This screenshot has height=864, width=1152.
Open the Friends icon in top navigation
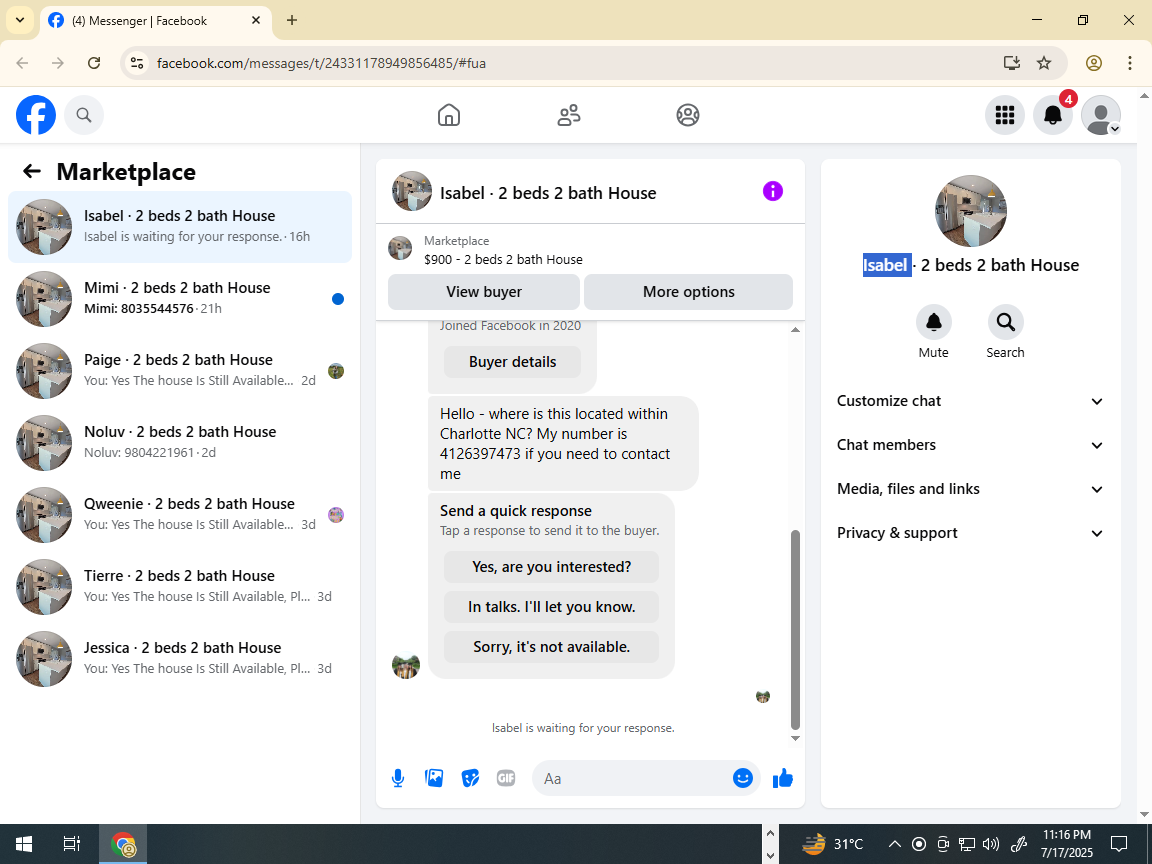[x=569, y=115]
